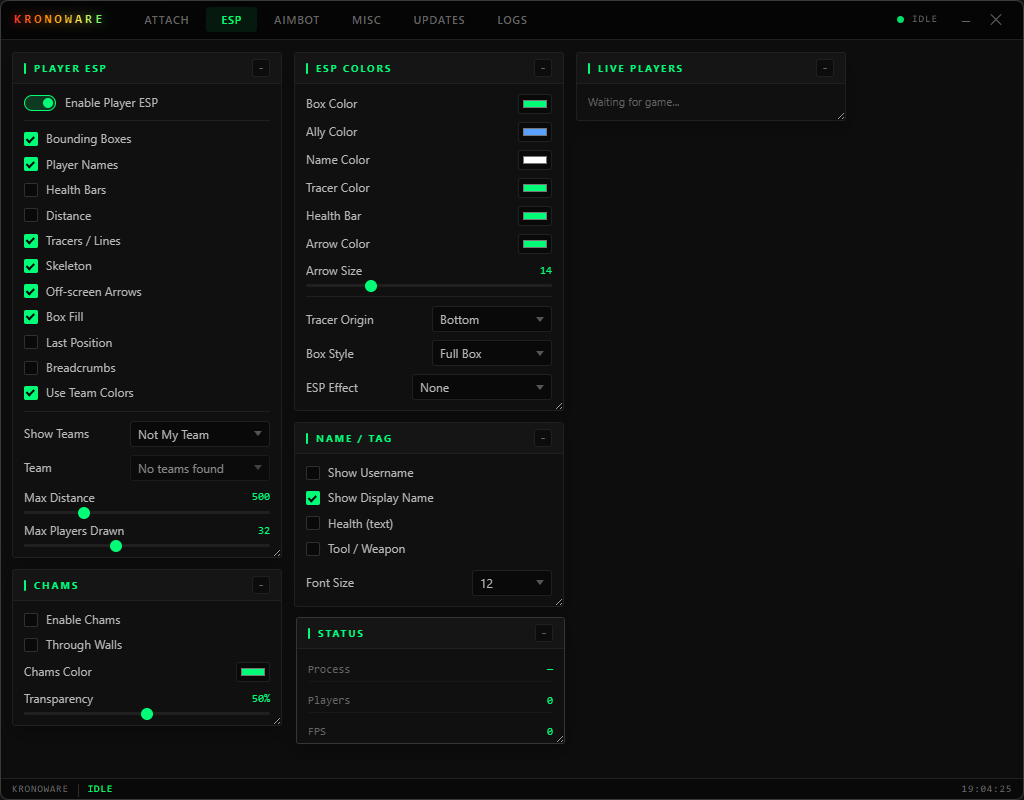
Task: Open the Ally Color swatch
Action: [535, 132]
